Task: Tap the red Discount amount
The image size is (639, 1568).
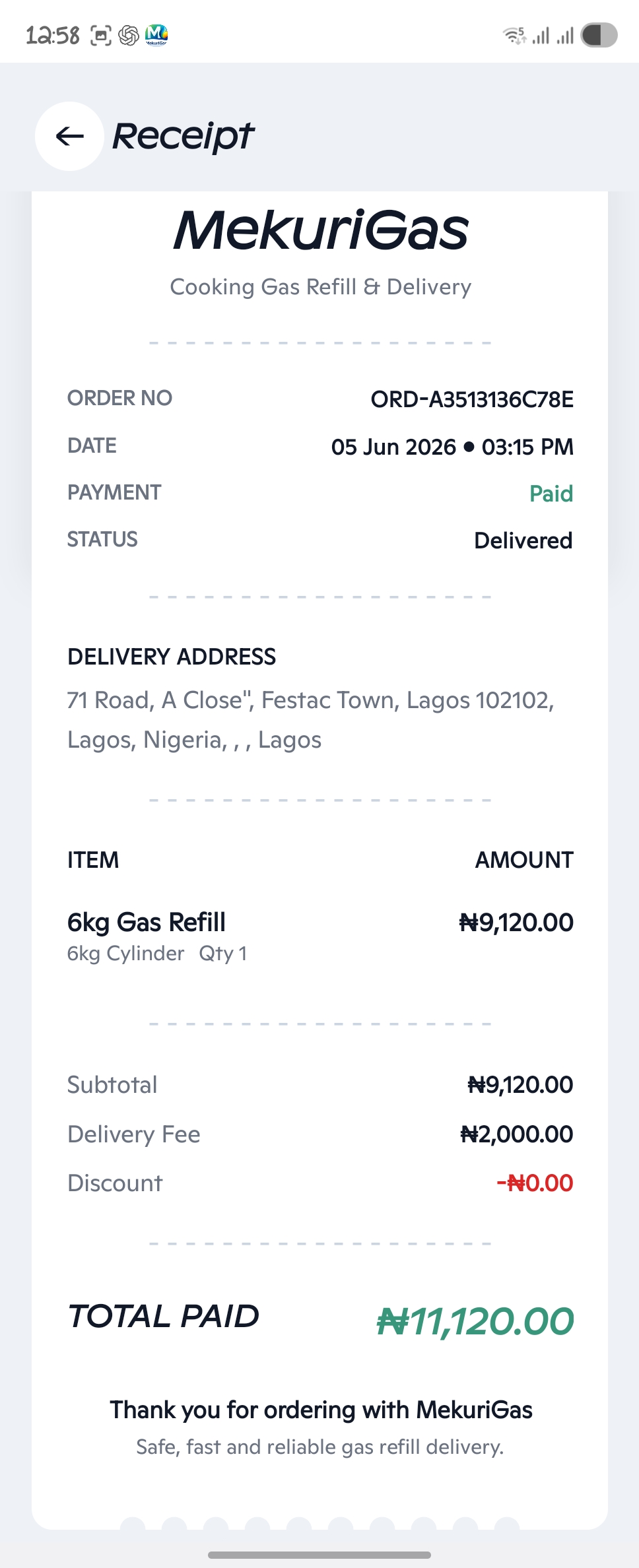Action: 535,1183
